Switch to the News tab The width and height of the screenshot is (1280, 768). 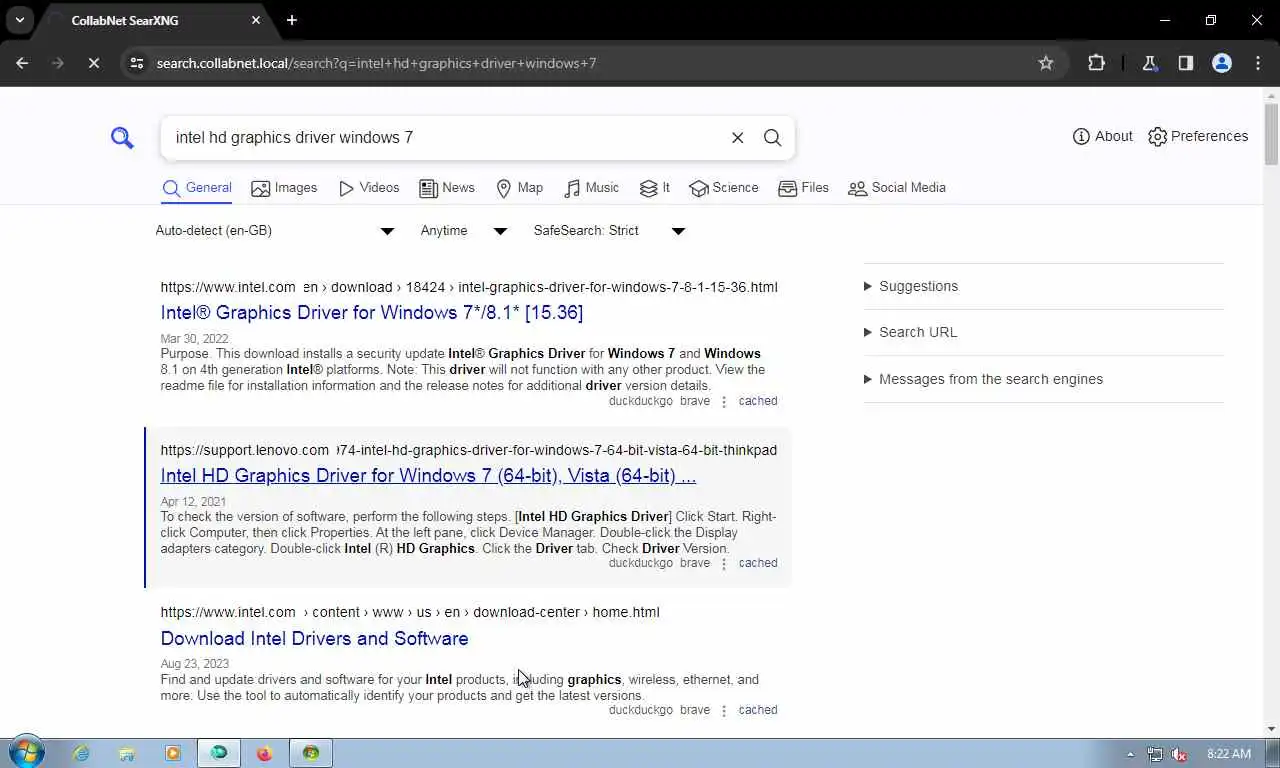(x=447, y=188)
